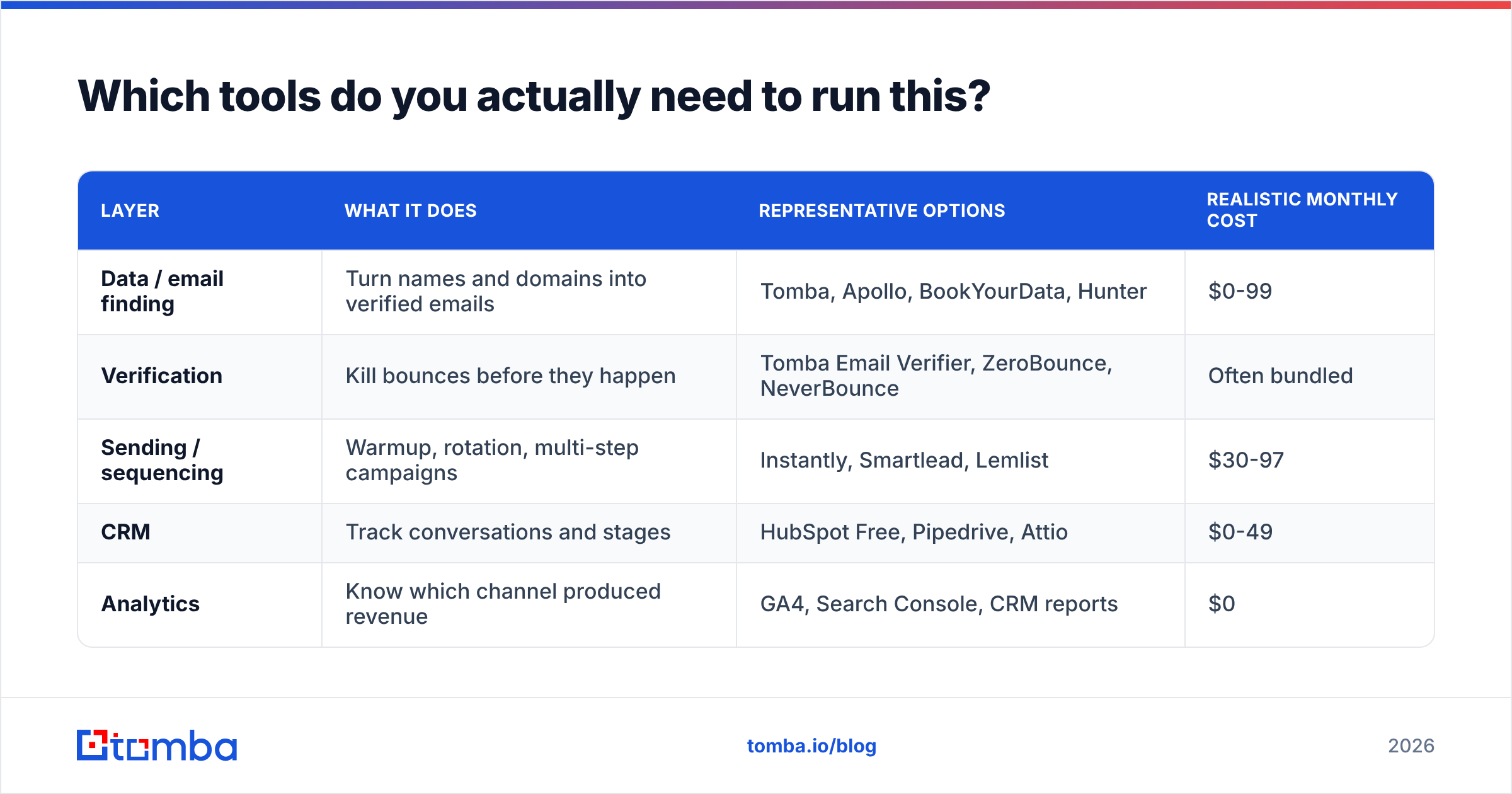Open the tomba.io/blog link
Viewport: 1512px width, 794px height.
(811, 746)
